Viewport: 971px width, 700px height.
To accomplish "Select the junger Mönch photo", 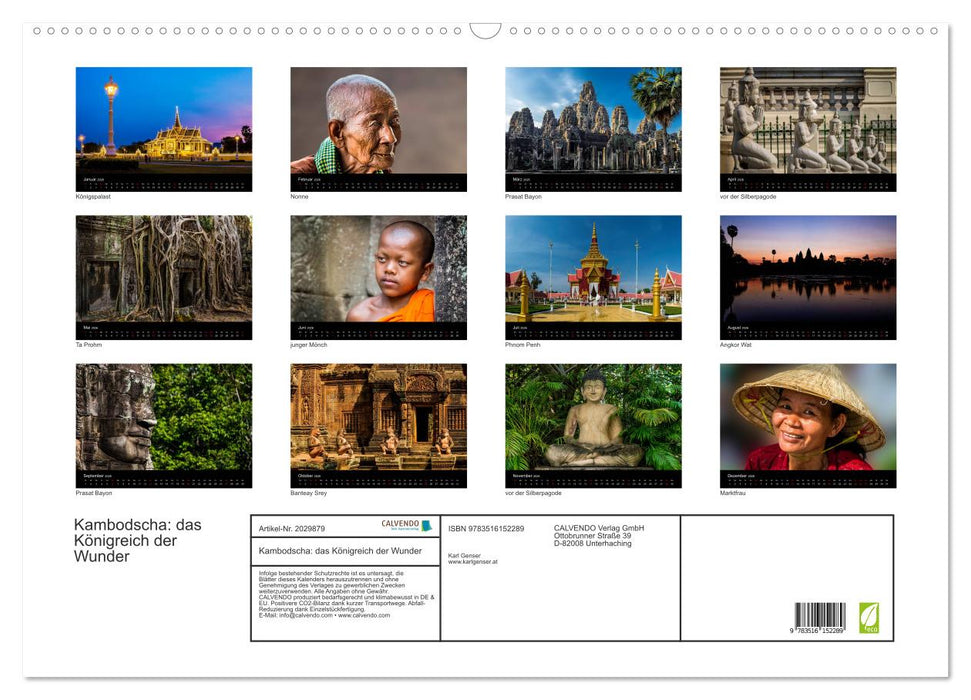I will tap(378, 269).
